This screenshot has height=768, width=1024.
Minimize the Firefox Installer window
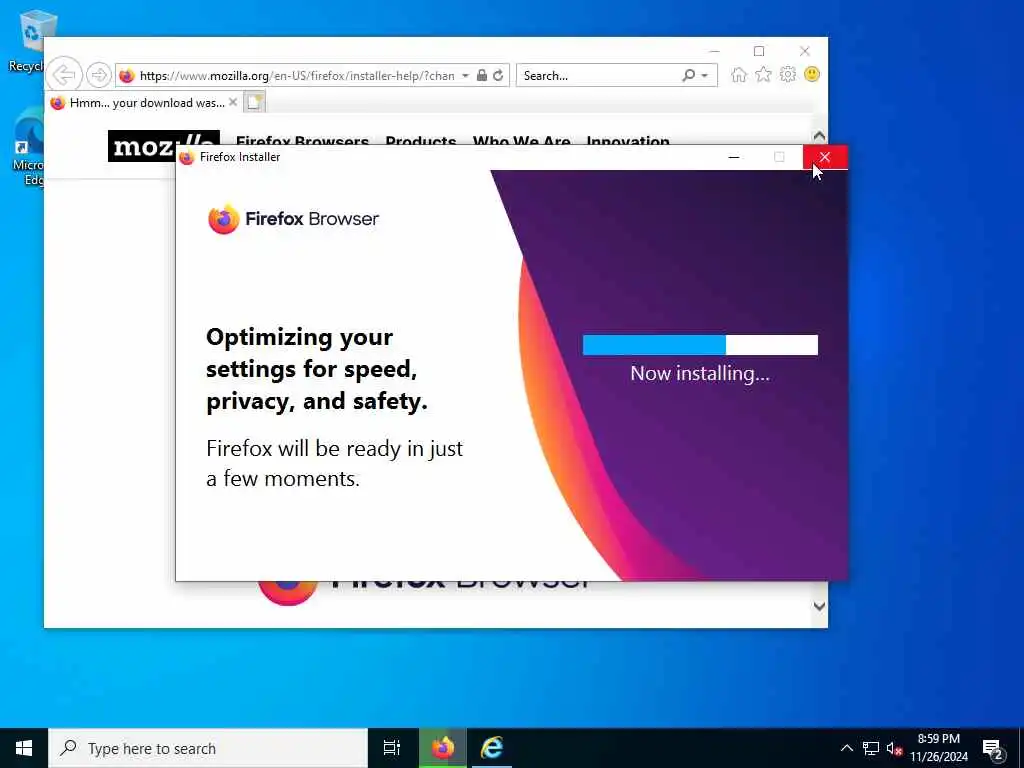(x=733, y=157)
